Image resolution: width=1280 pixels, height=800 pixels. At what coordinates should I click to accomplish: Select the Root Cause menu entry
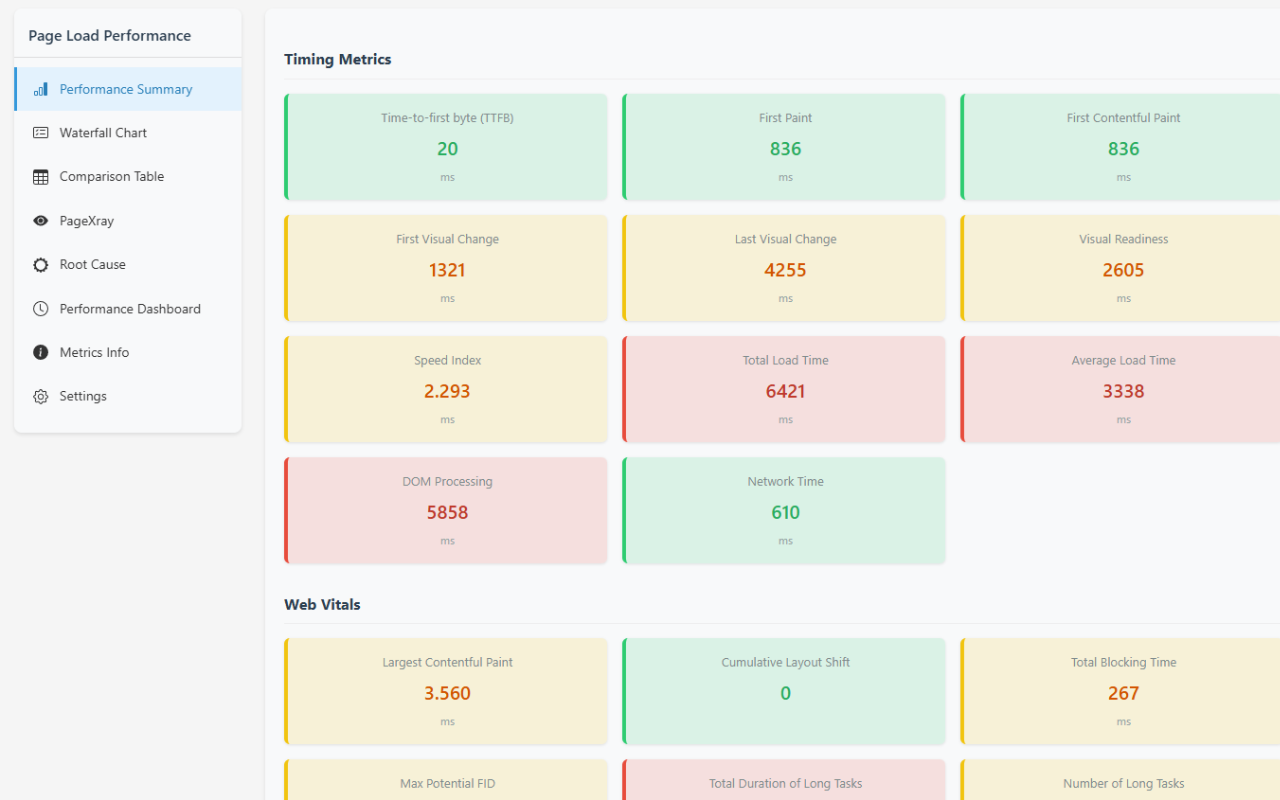point(128,265)
